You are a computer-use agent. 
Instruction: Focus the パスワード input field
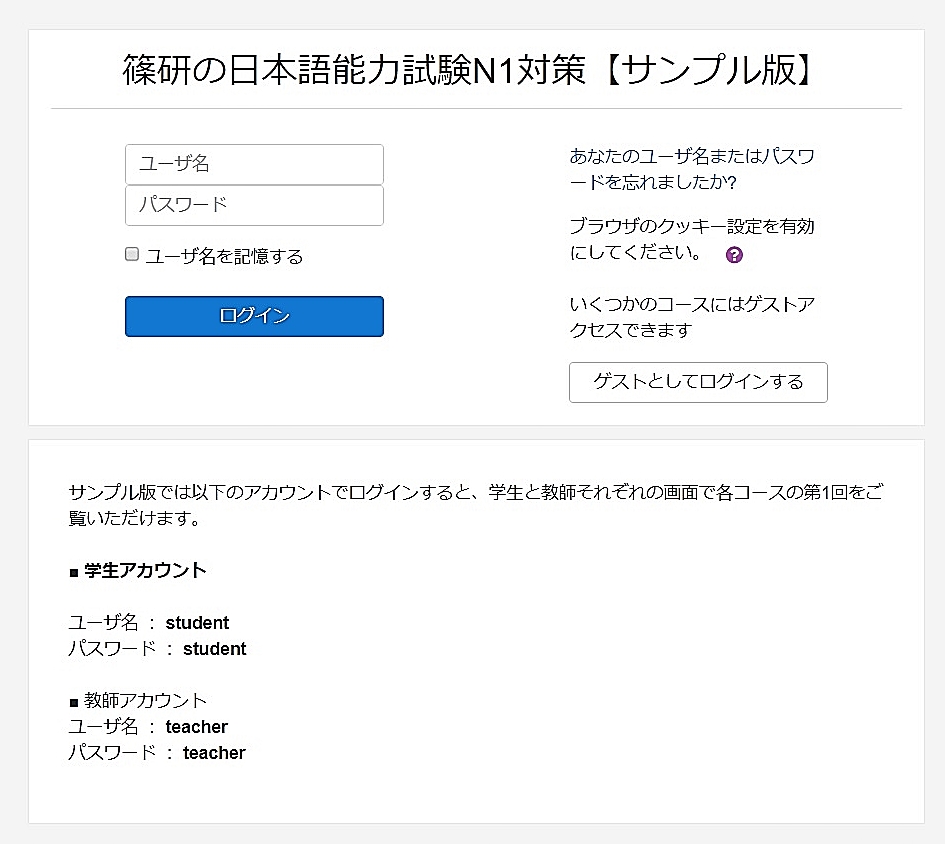point(254,205)
